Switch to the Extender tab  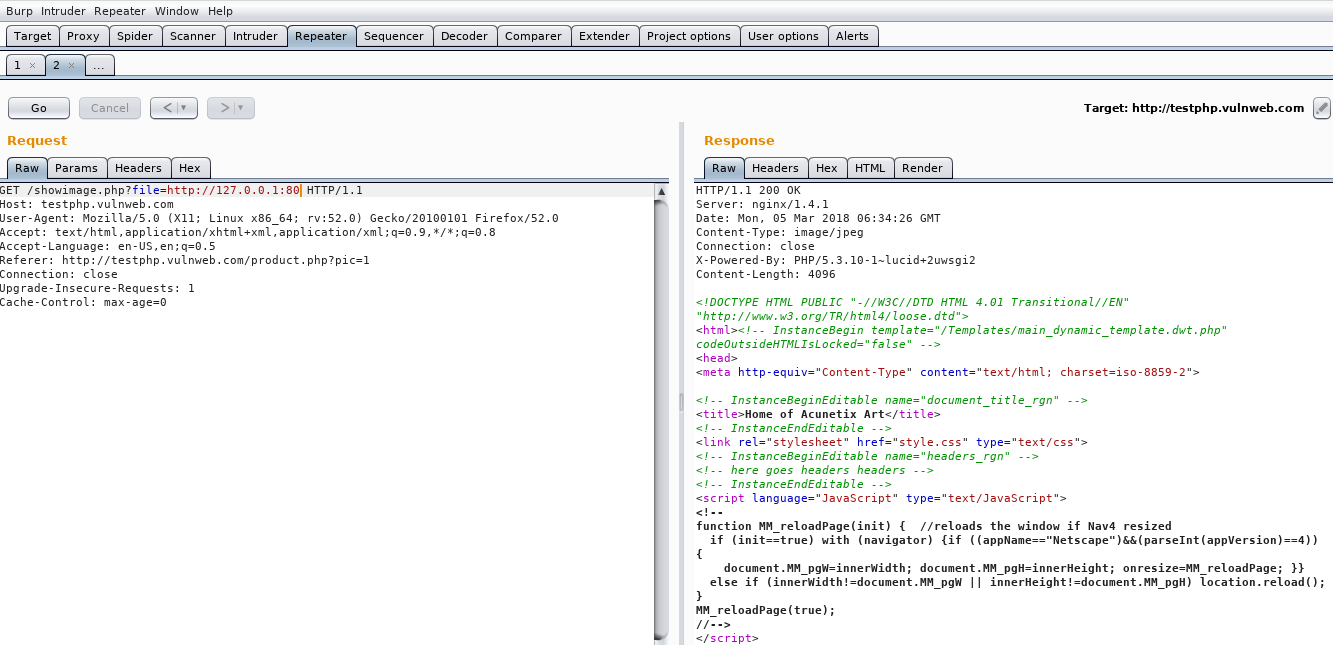click(604, 36)
